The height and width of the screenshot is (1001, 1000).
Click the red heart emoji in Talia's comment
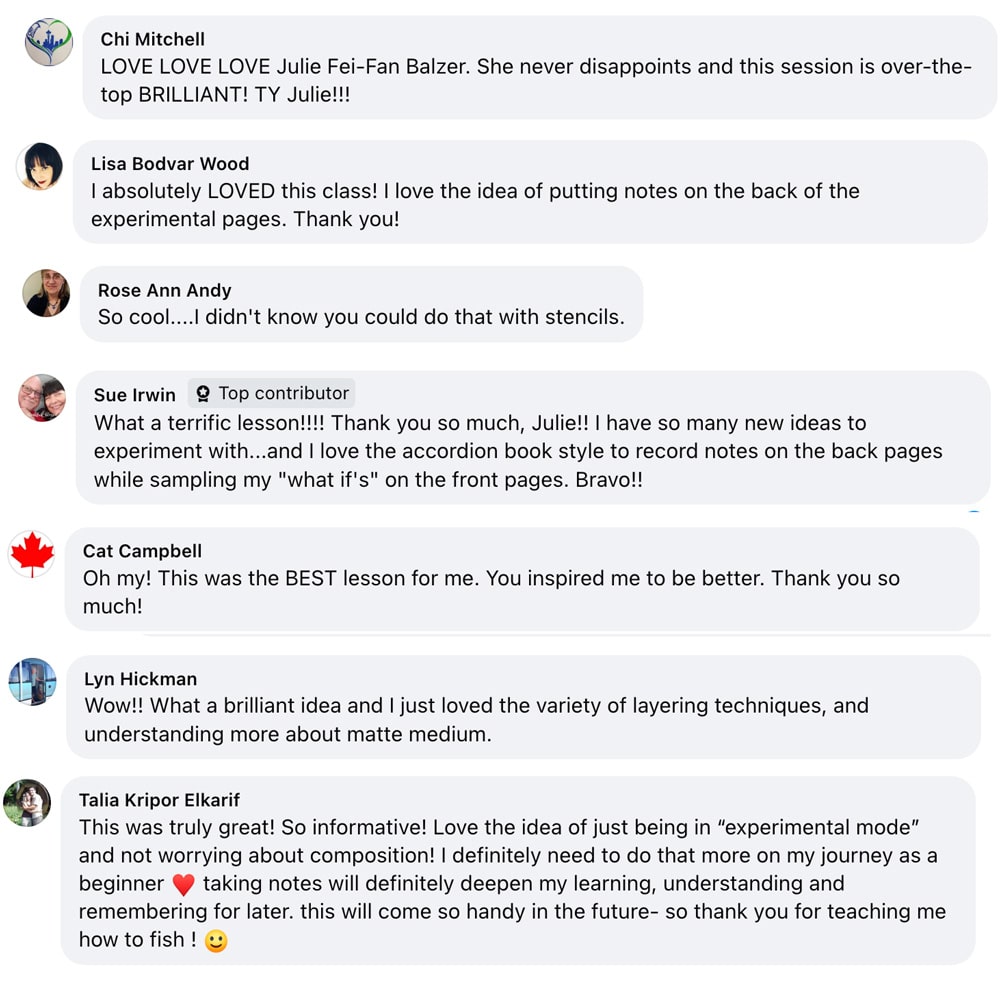(x=183, y=885)
